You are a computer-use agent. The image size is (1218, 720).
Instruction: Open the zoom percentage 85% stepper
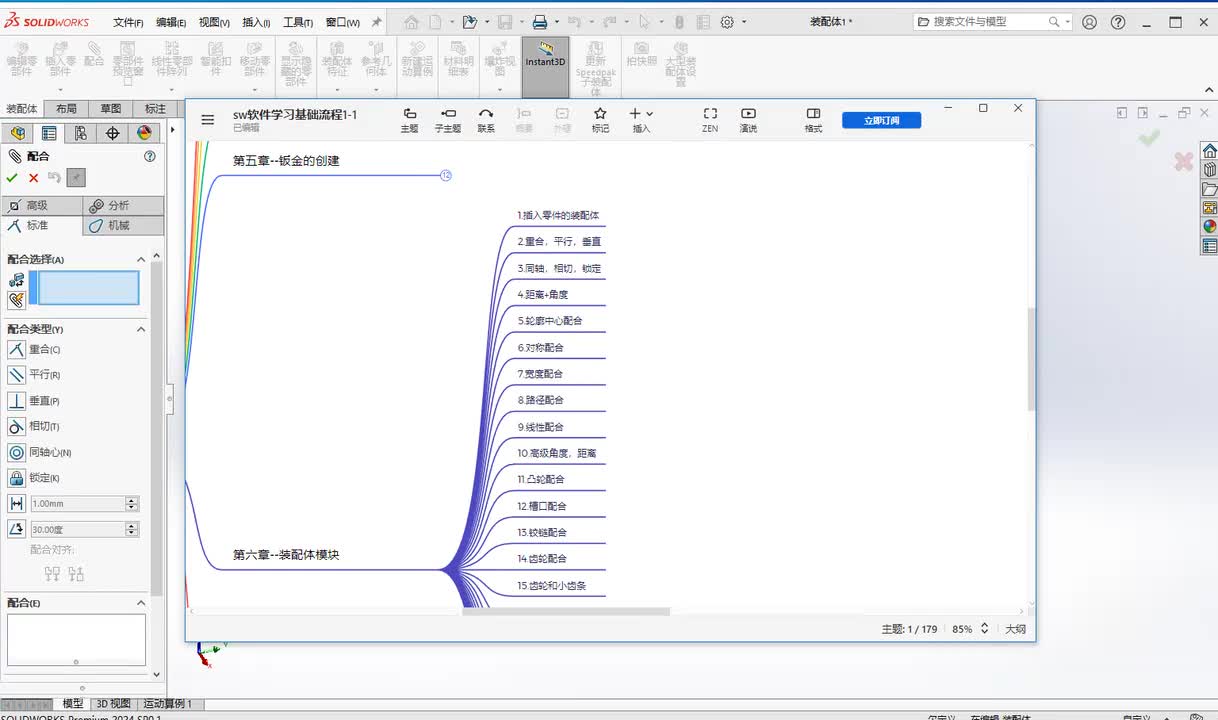pos(984,629)
